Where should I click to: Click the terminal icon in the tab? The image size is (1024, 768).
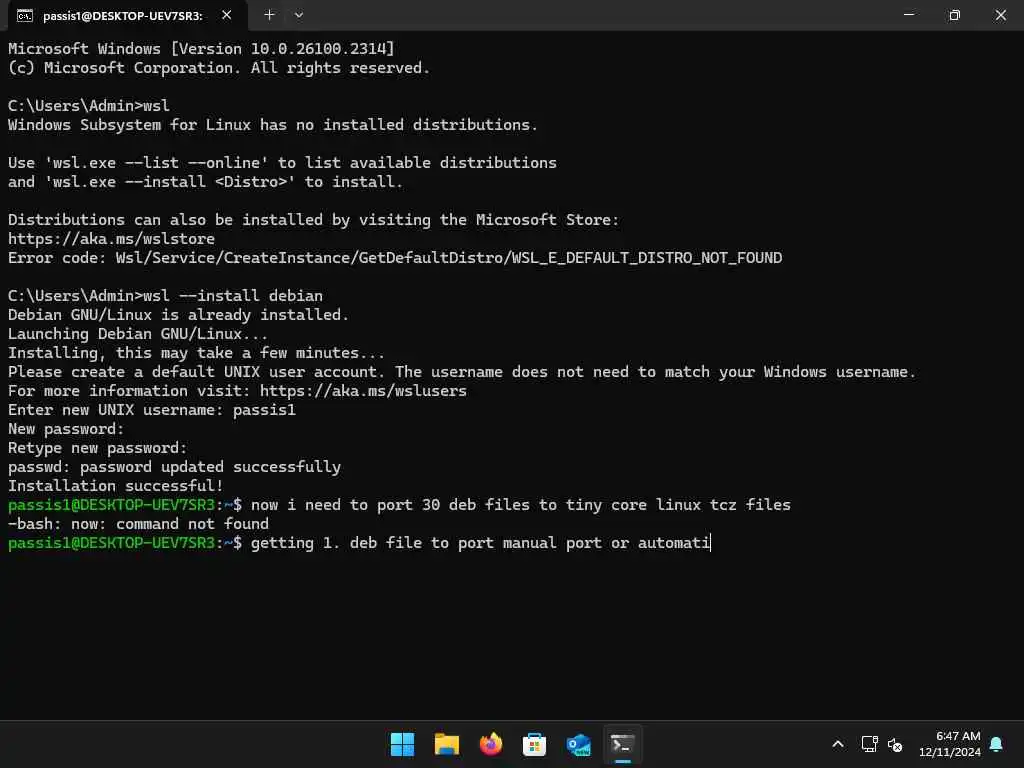pos(25,16)
